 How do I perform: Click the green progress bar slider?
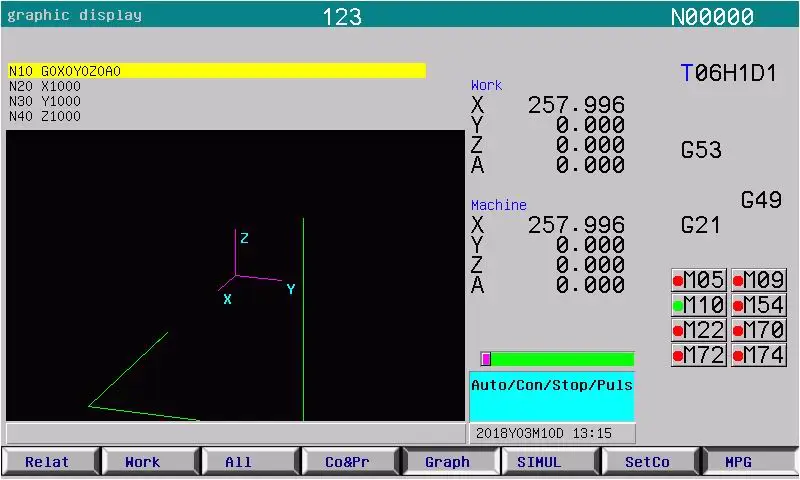[x=557, y=359]
